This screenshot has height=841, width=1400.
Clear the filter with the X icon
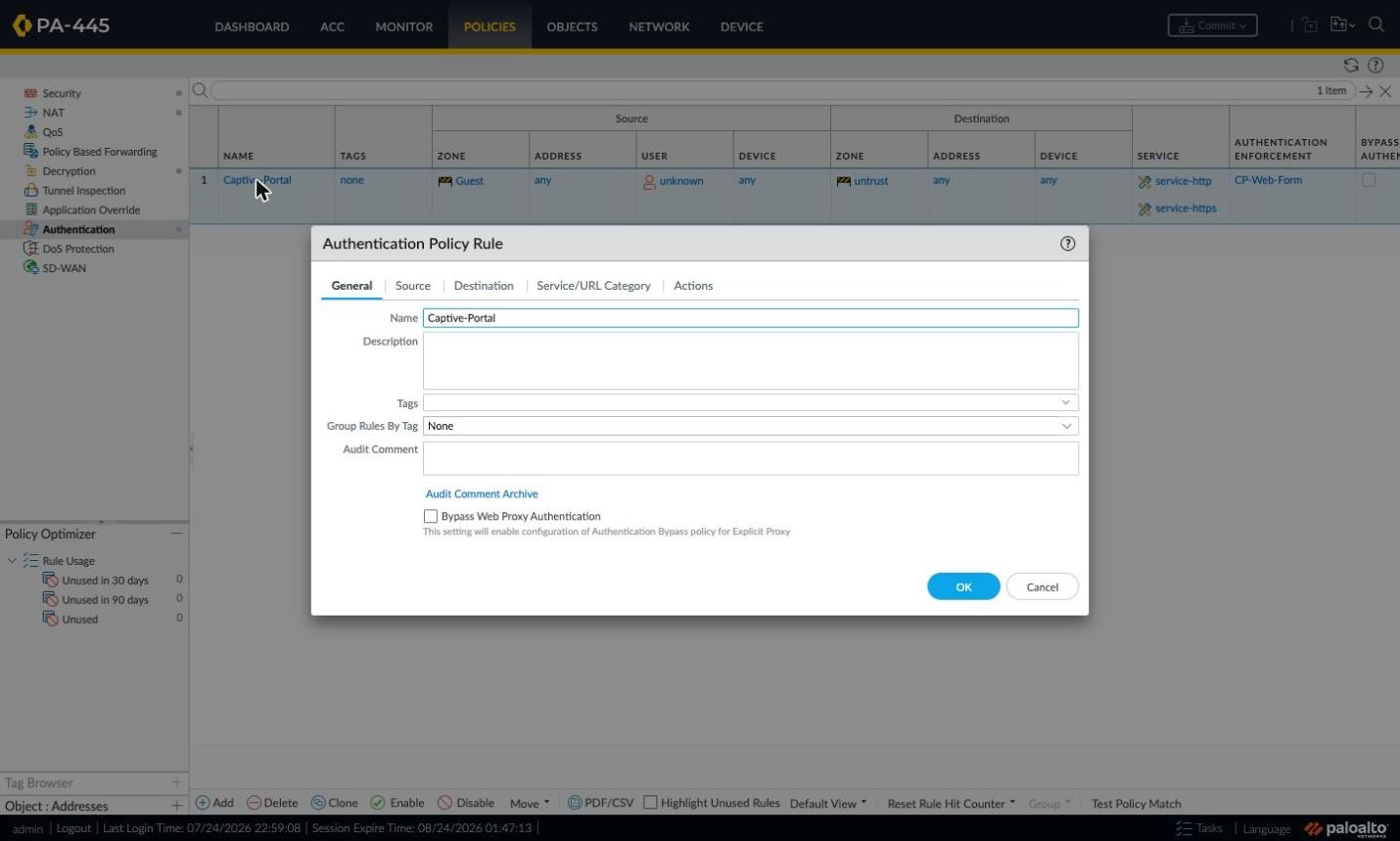coord(1385,91)
